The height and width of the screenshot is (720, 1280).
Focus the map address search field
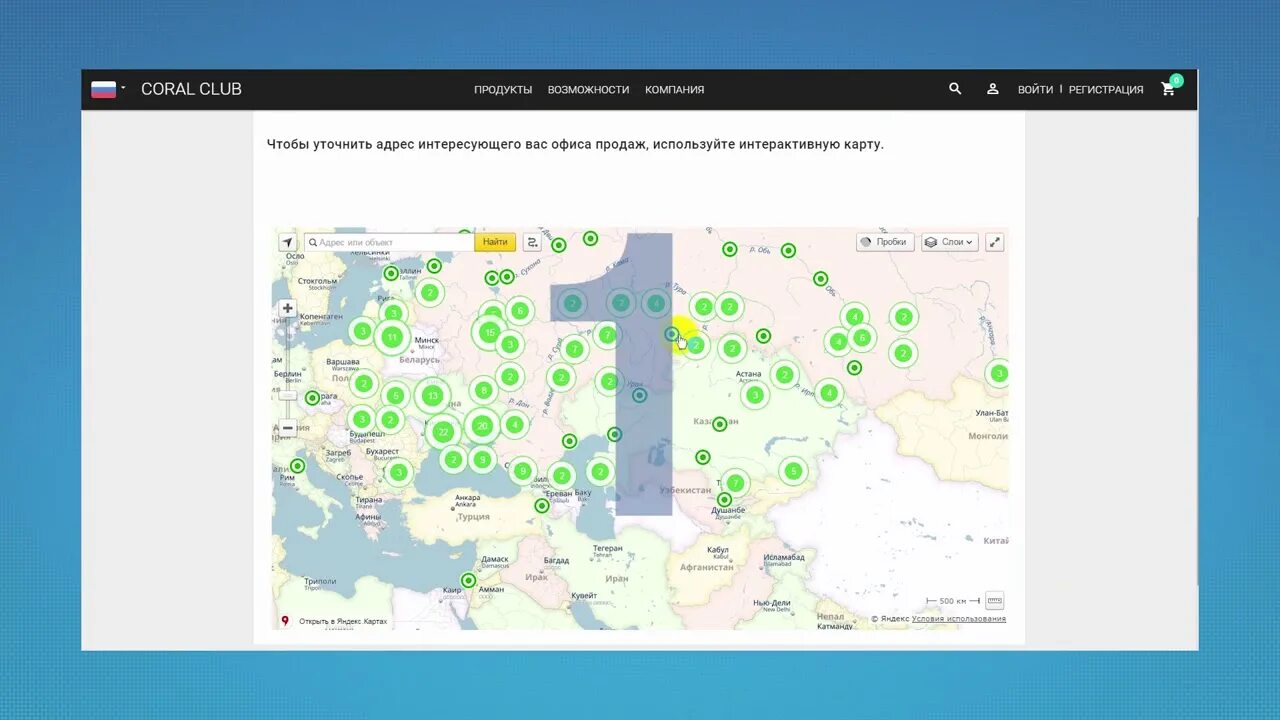point(389,242)
